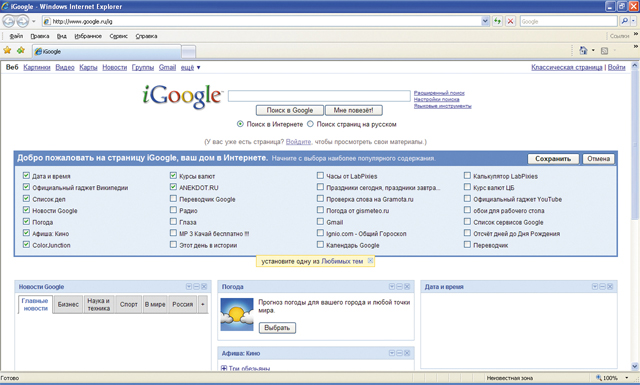Open the Избранное menu
This screenshot has width=640, height=385.
88,36
